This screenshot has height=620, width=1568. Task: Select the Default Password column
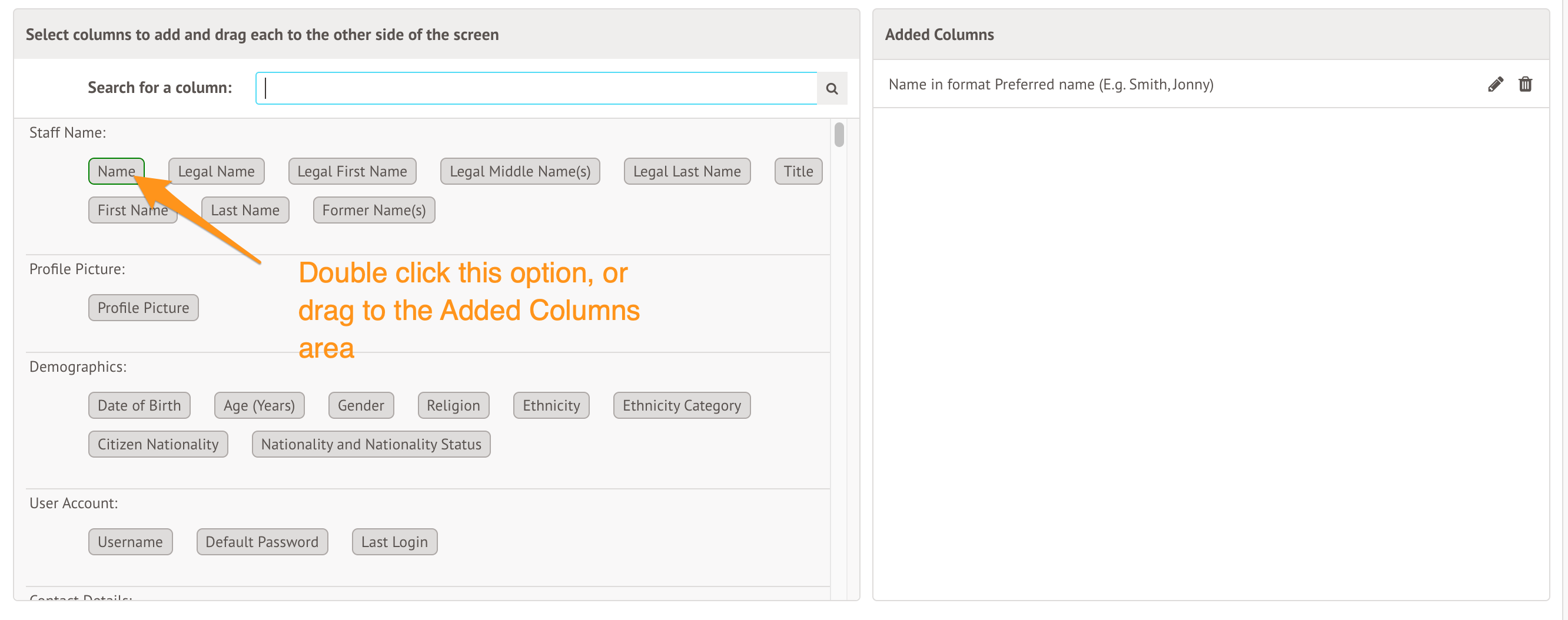click(262, 542)
